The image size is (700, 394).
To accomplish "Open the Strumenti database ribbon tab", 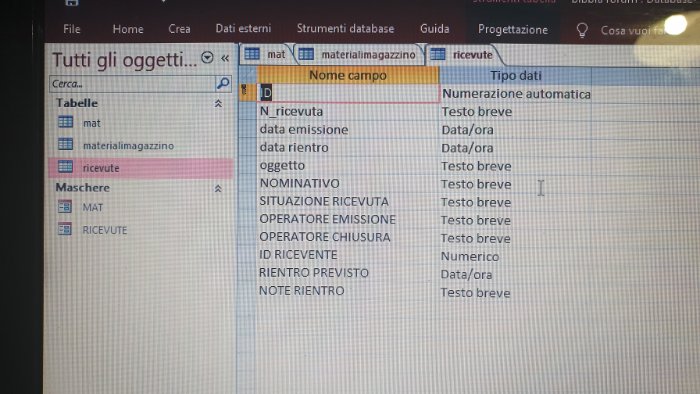I will 346,29.
